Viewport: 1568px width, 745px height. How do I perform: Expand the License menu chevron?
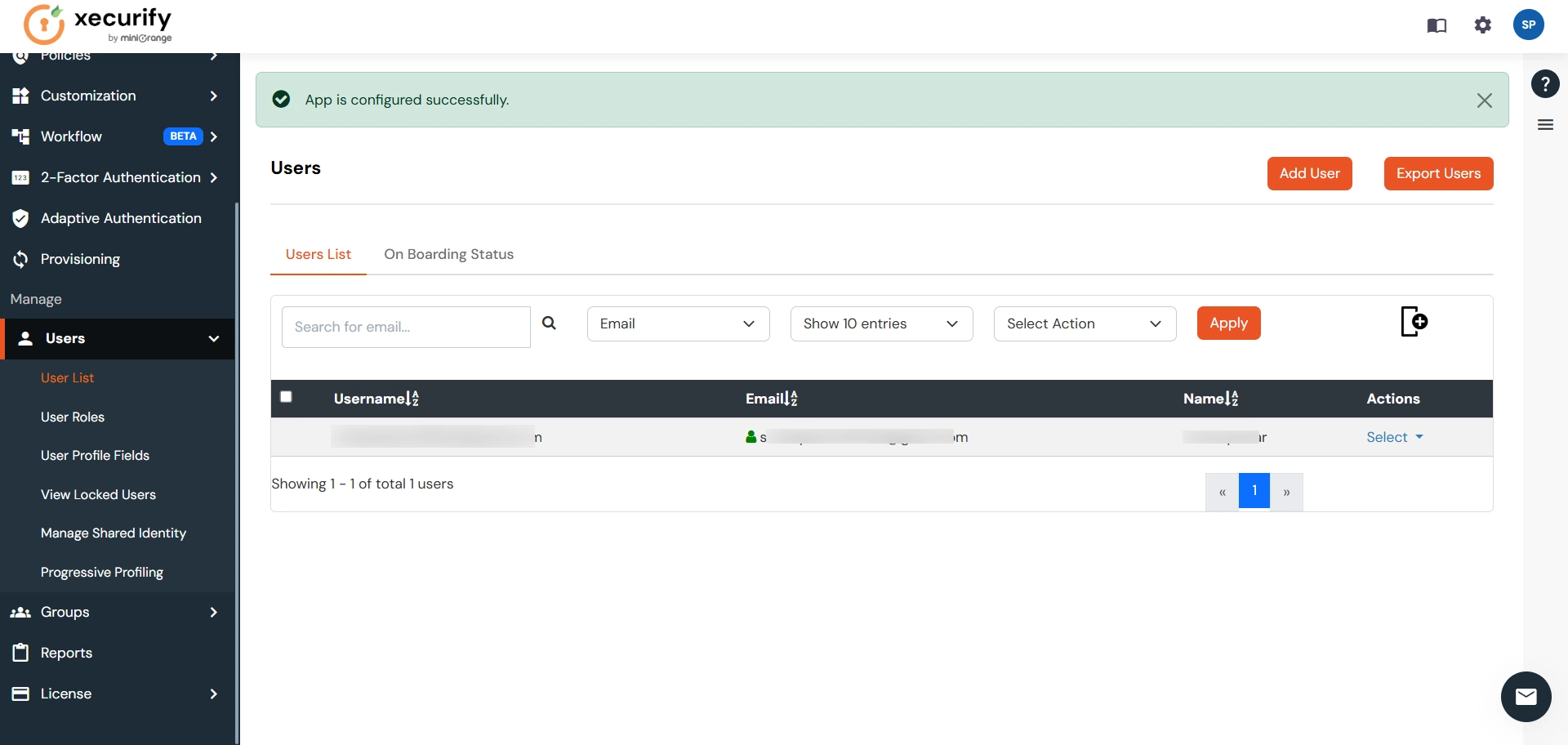(x=213, y=694)
